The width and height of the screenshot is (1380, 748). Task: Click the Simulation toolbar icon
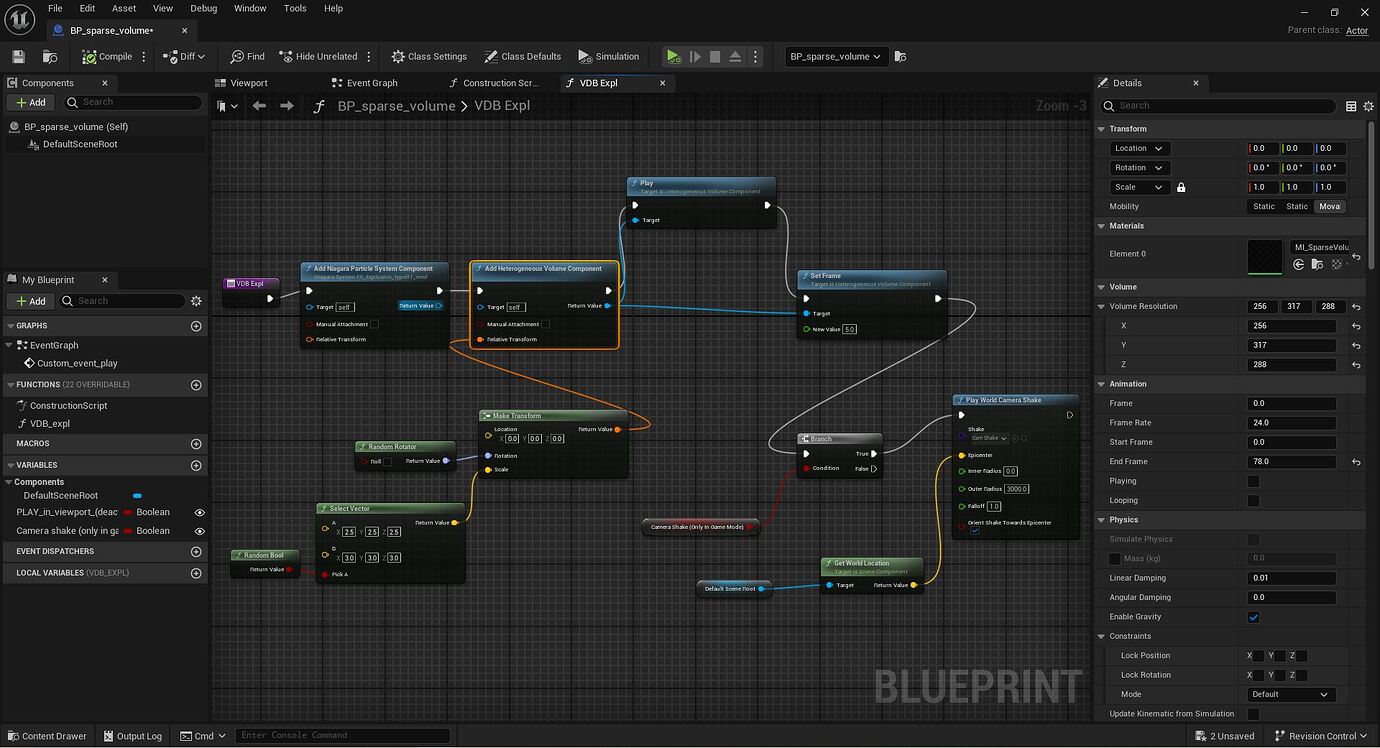coord(608,56)
